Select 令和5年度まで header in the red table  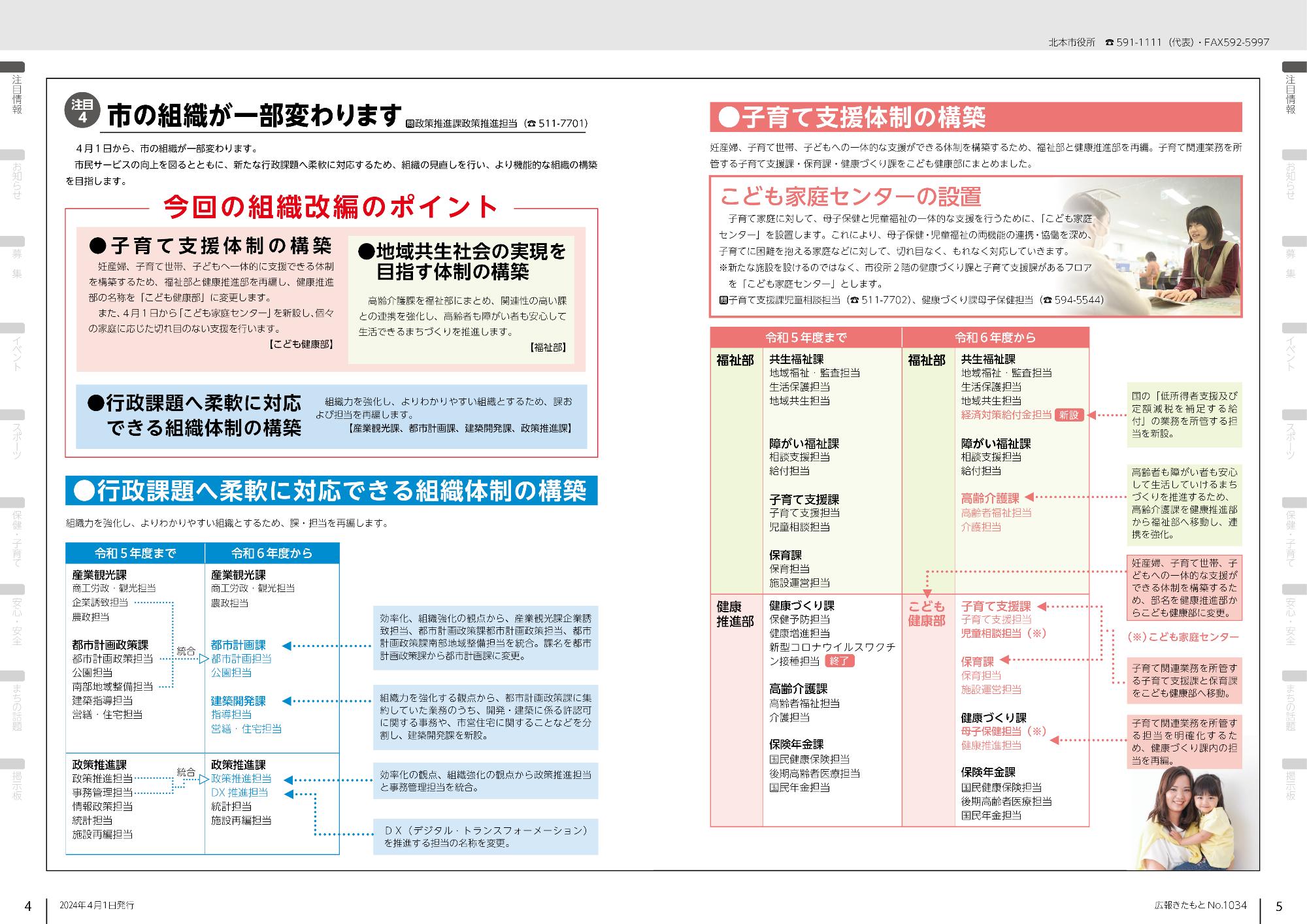coord(806,337)
